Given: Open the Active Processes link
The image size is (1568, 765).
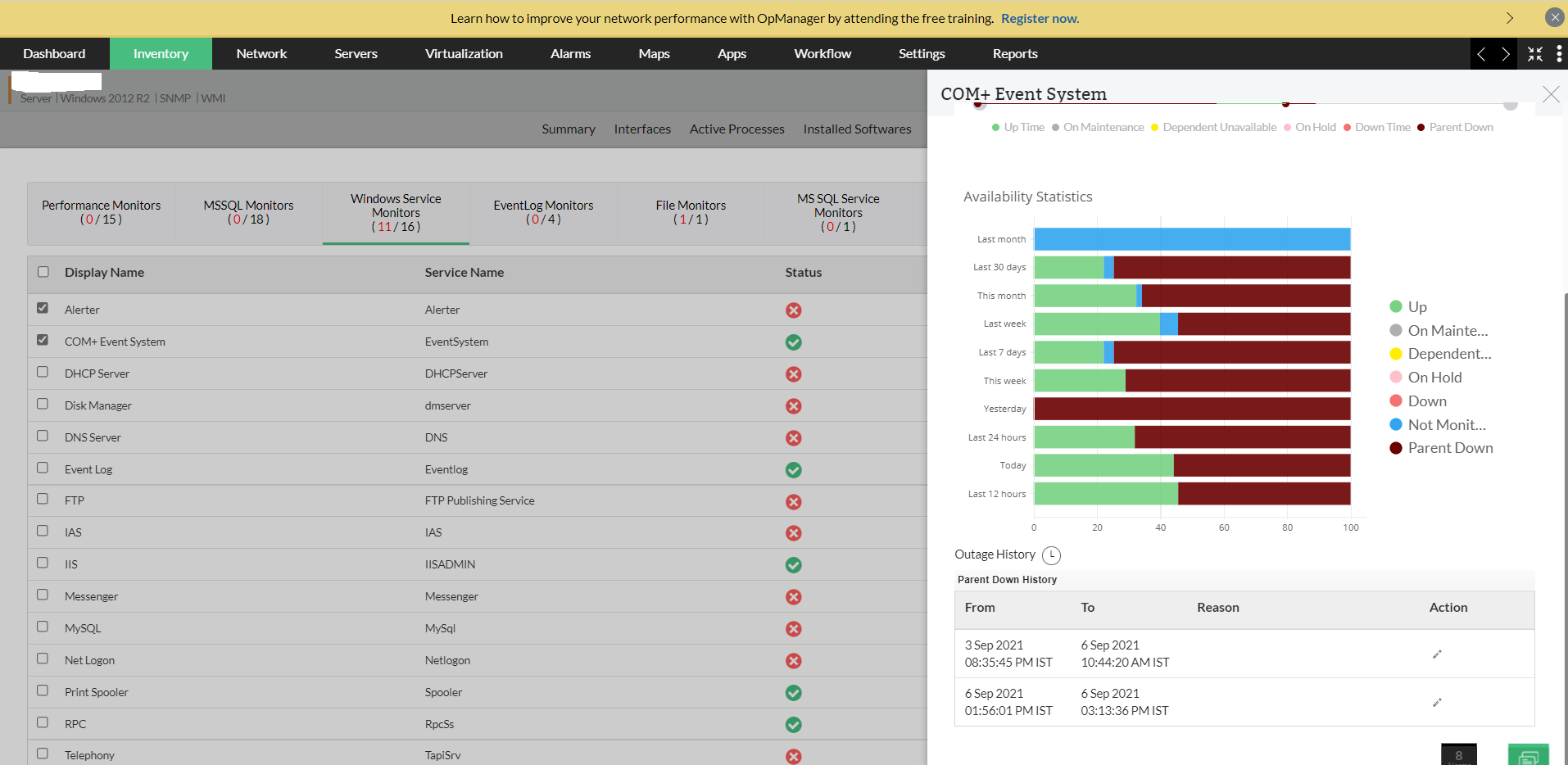Looking at the screenshot, I should pos(736,129).
